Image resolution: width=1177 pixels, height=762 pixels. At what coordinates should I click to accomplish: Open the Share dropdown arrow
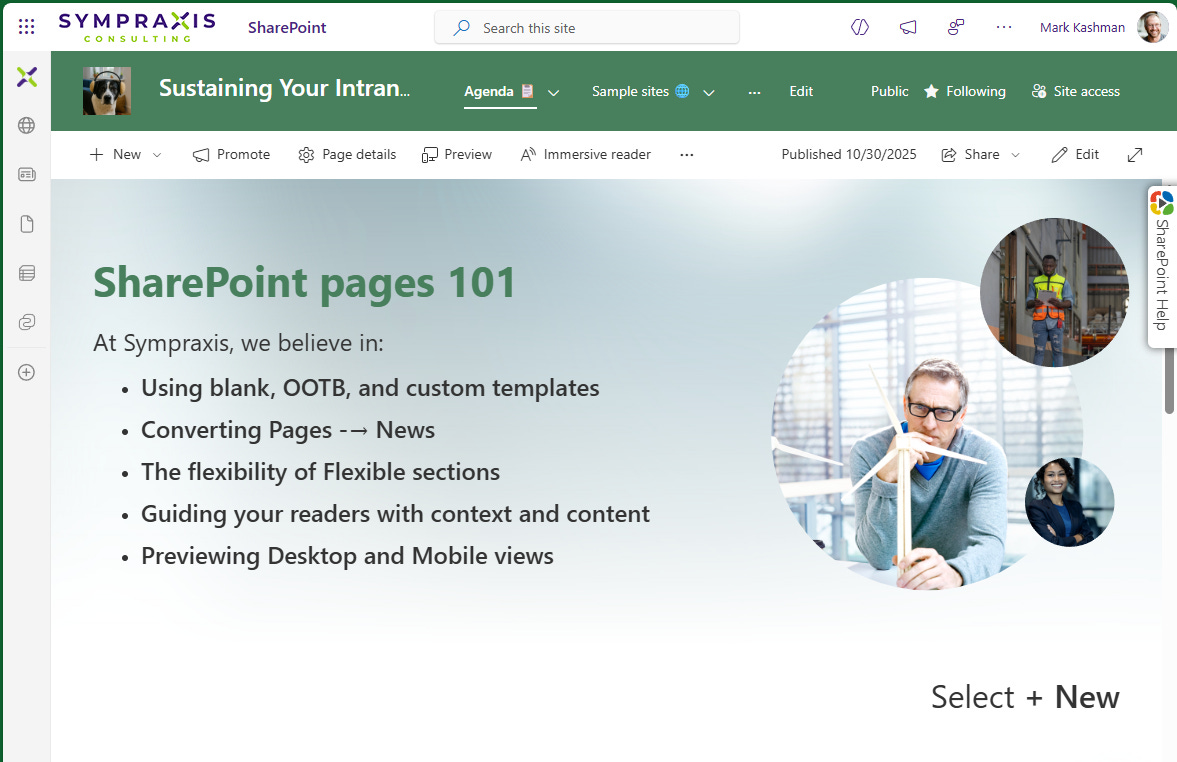(1014, 155)
